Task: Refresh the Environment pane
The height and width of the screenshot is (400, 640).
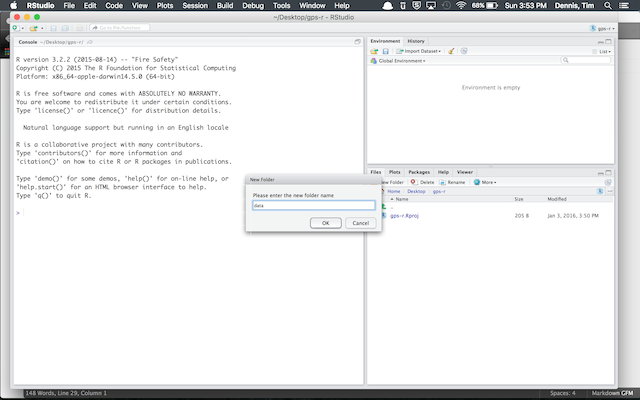Action: pyautogui.click(x=464, y=51)
